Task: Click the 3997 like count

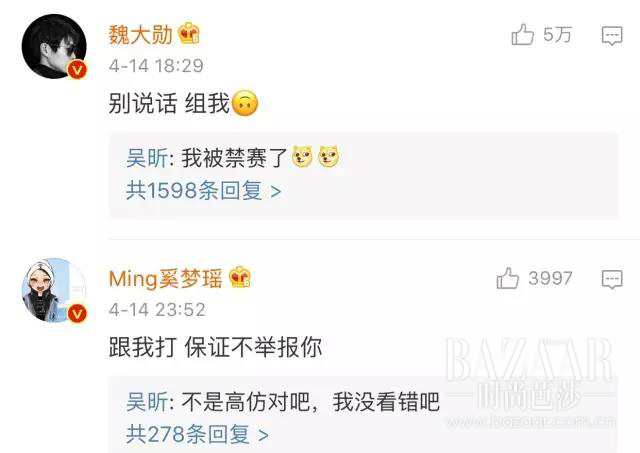Action: point(550,278)
